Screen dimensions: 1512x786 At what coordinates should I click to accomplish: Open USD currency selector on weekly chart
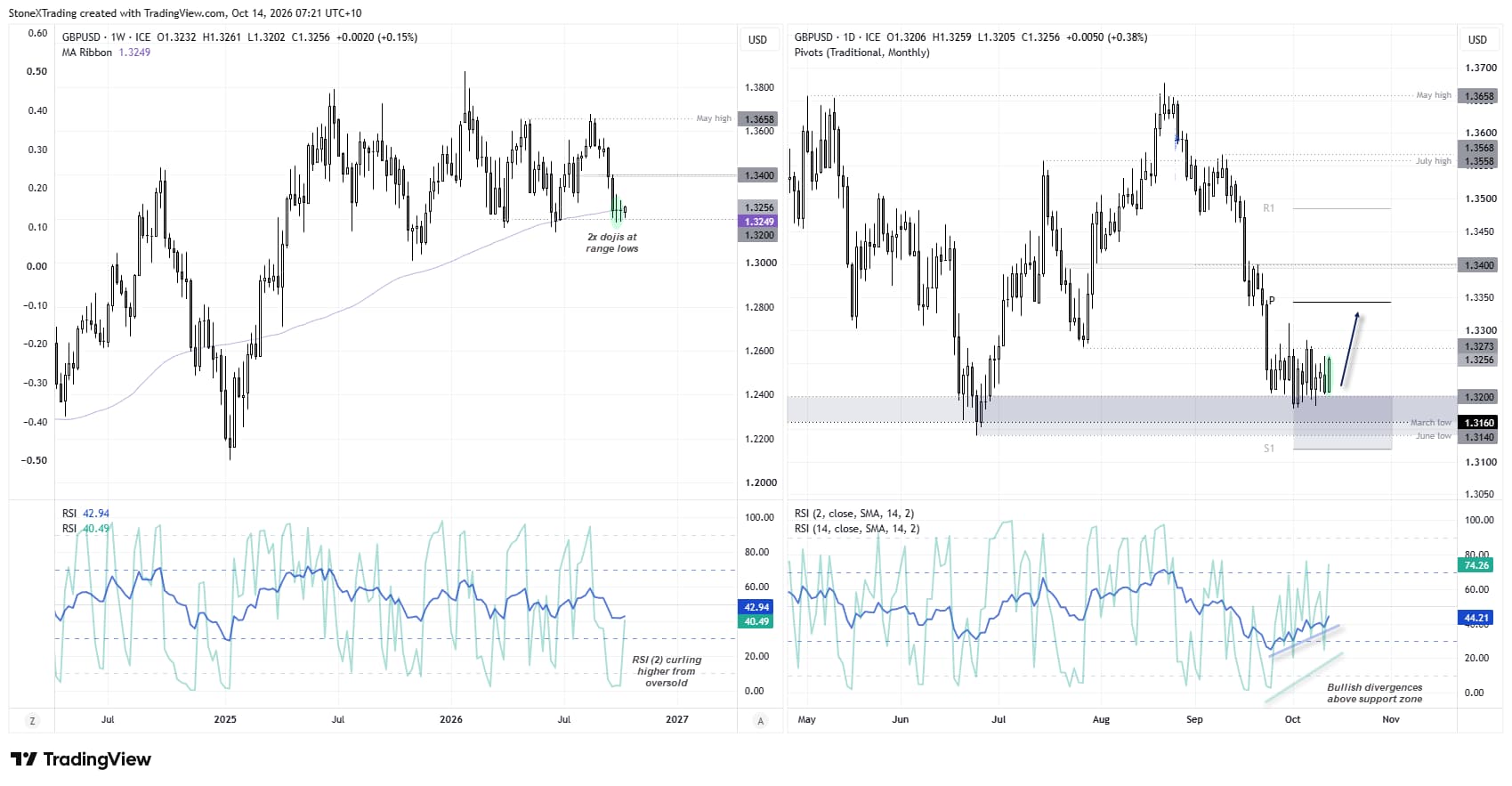click(757, 40)
